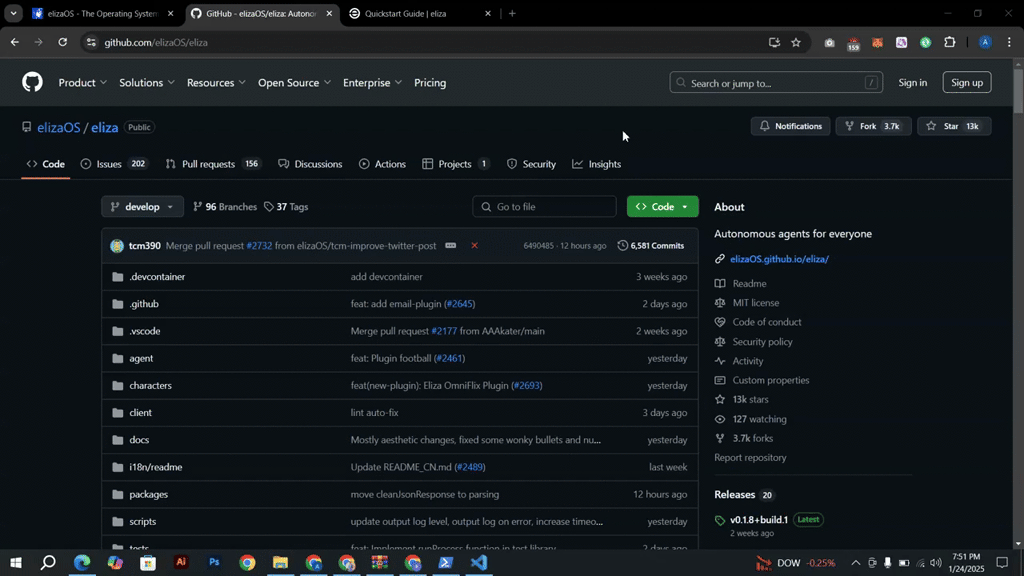Open a new browser tab
The width and height of the screenshot is (1024, 576).
tap(512, 13)
